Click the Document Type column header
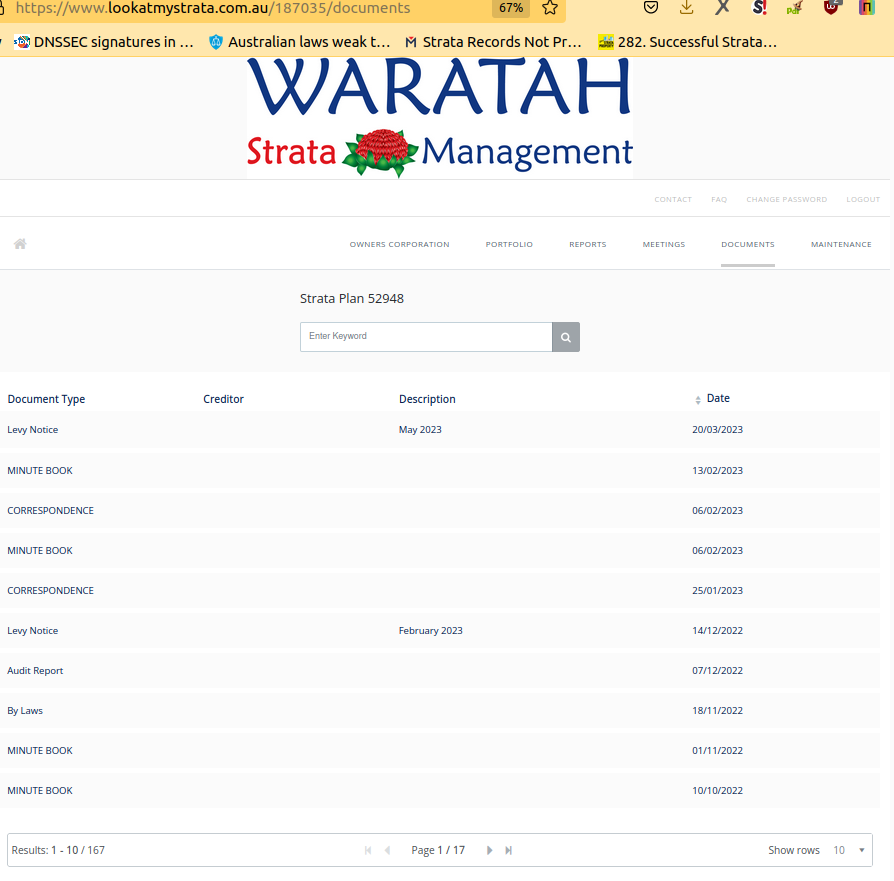 [46, 399]
